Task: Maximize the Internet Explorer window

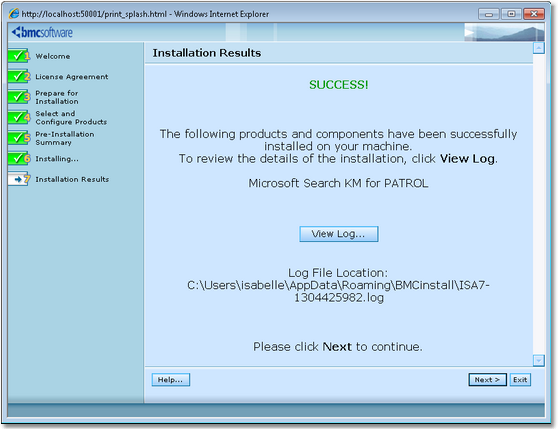Action: tap(511, 14)
